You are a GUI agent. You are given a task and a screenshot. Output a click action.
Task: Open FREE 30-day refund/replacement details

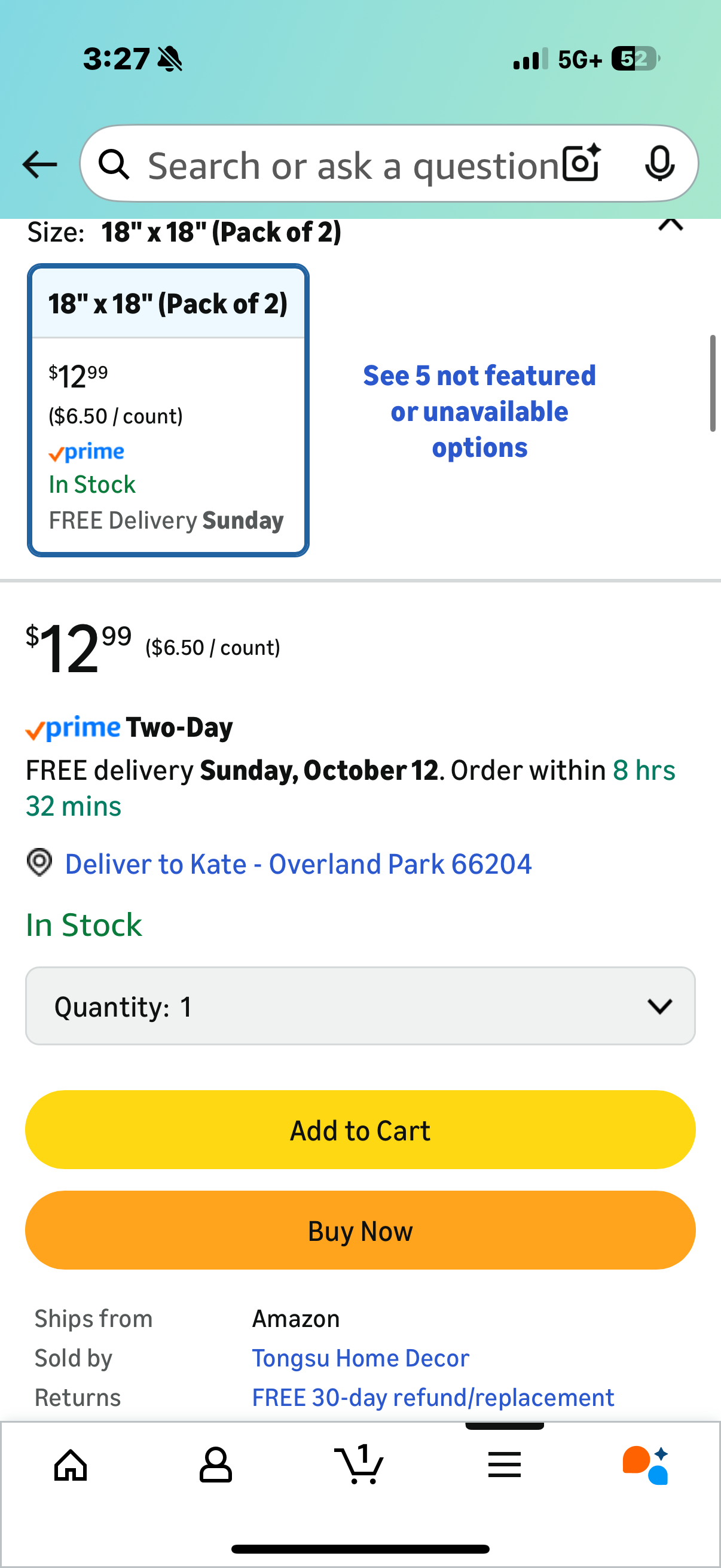(x=433, y=1398)
